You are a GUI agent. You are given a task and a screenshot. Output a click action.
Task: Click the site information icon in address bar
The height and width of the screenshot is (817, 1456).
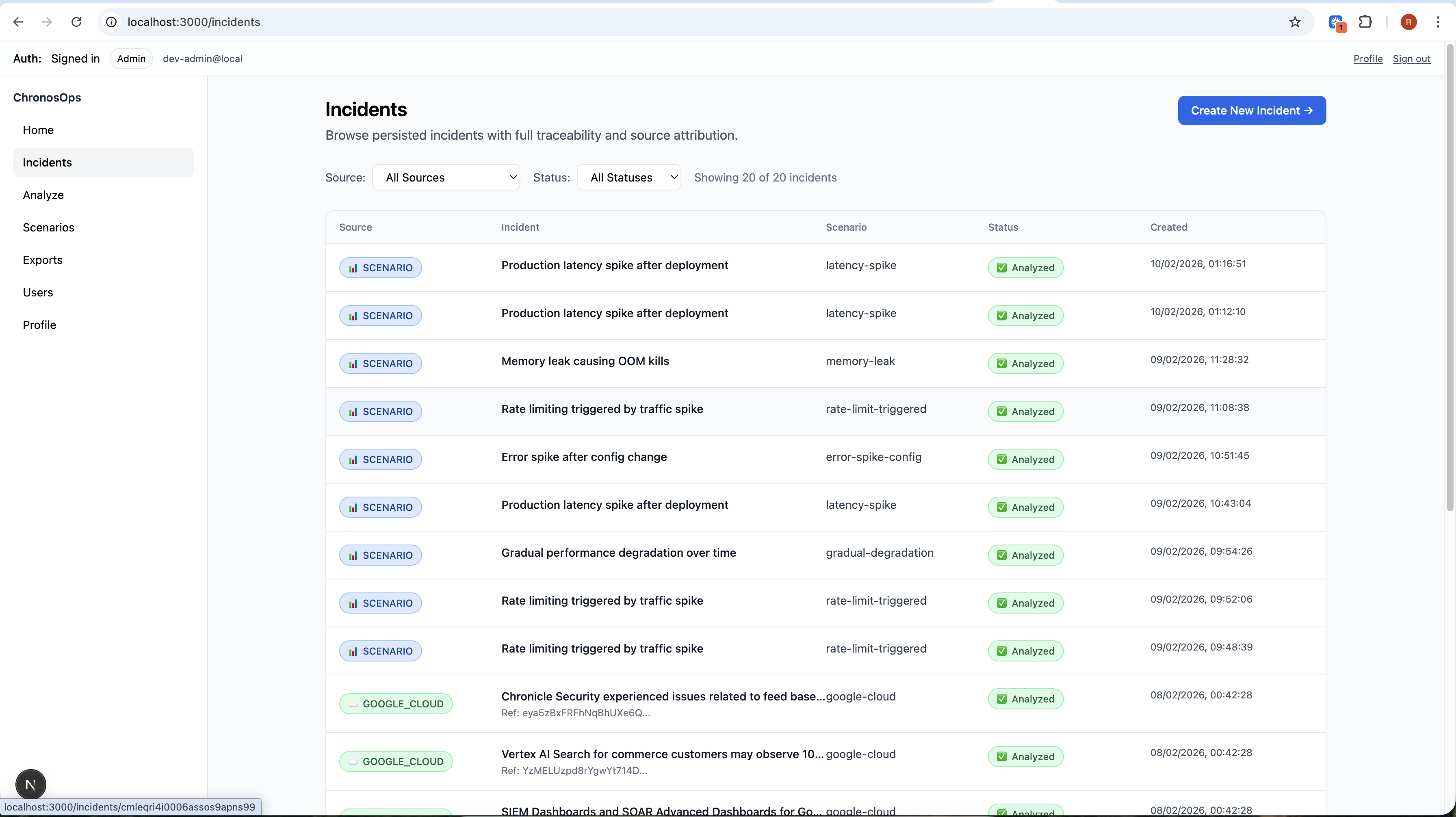coord(112,22)
